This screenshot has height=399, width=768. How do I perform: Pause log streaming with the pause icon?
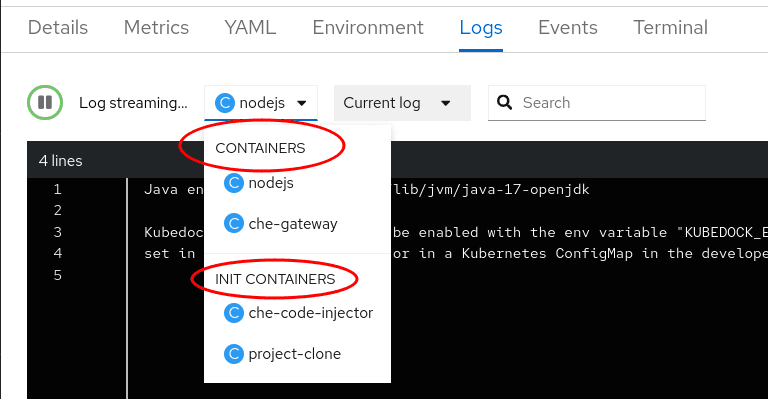tap(45, 102)
